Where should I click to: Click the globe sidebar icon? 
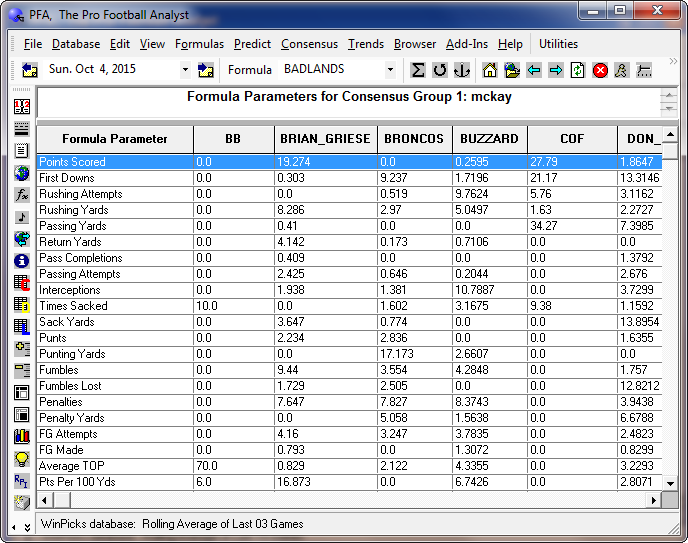point(22,173)
